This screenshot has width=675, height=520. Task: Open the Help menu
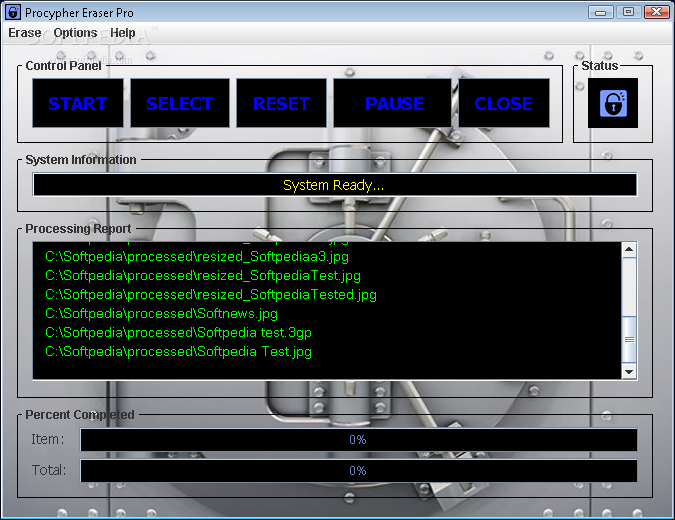pos(123,33)
